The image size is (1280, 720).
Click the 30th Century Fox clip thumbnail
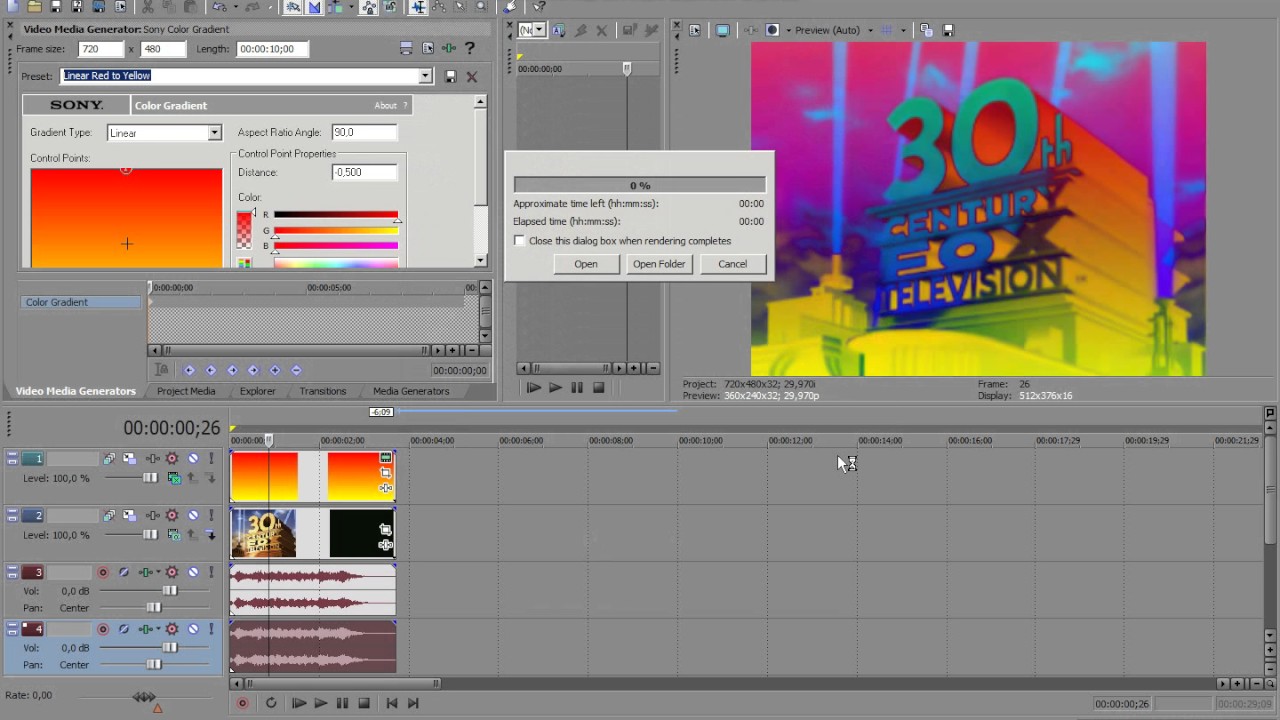coord(263,533)
